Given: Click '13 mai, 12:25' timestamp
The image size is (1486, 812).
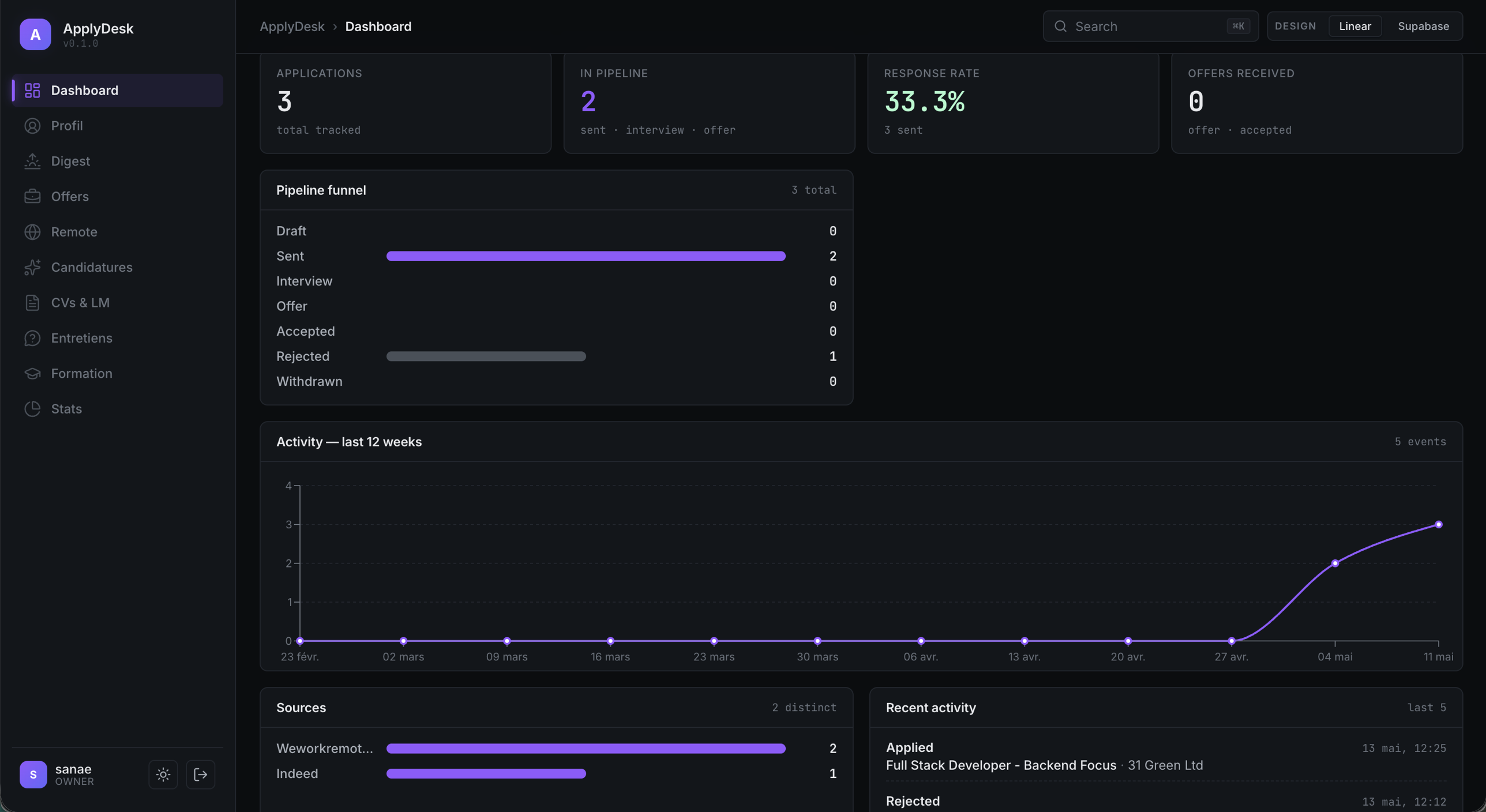Looking at the screenshot, I should pos(1404,749).
